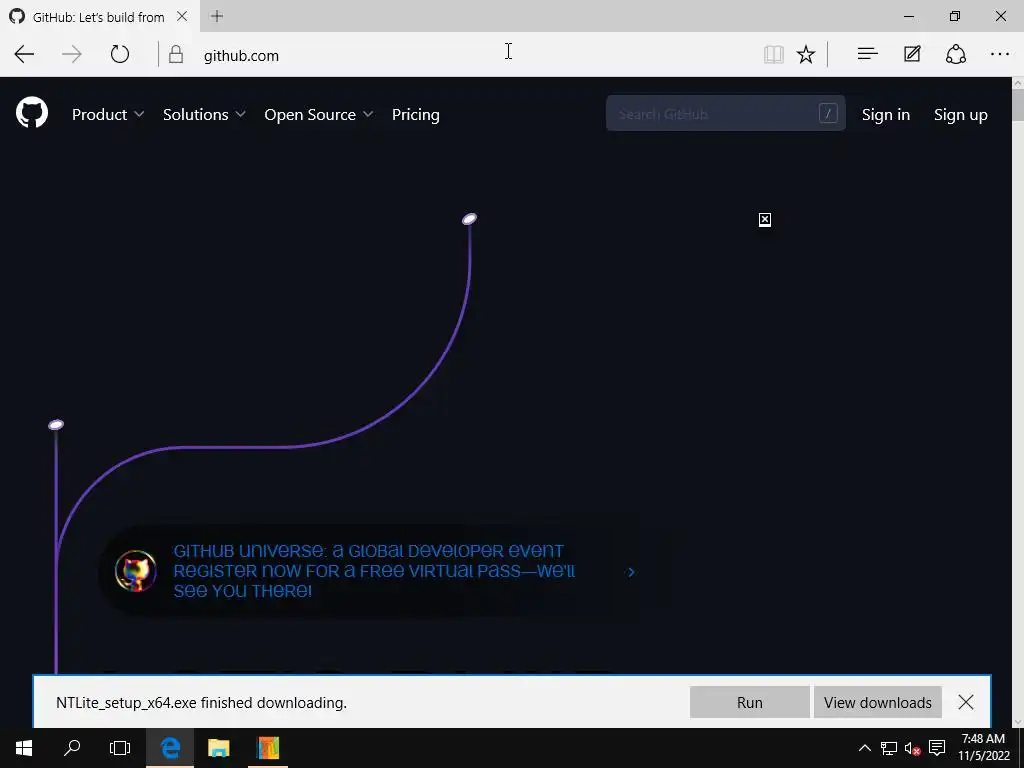Click the lock icon beside github.com
Viewport: 1024px width, 768px height.
point(176,54)
